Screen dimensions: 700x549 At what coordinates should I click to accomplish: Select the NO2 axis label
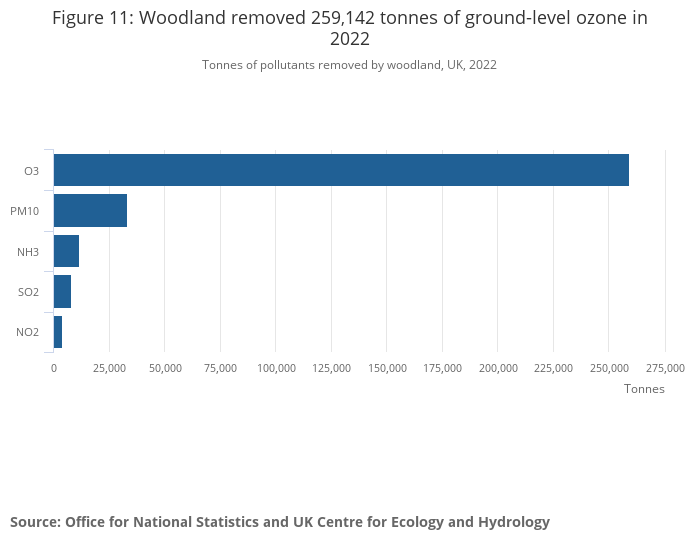click(x=28, y=332)
